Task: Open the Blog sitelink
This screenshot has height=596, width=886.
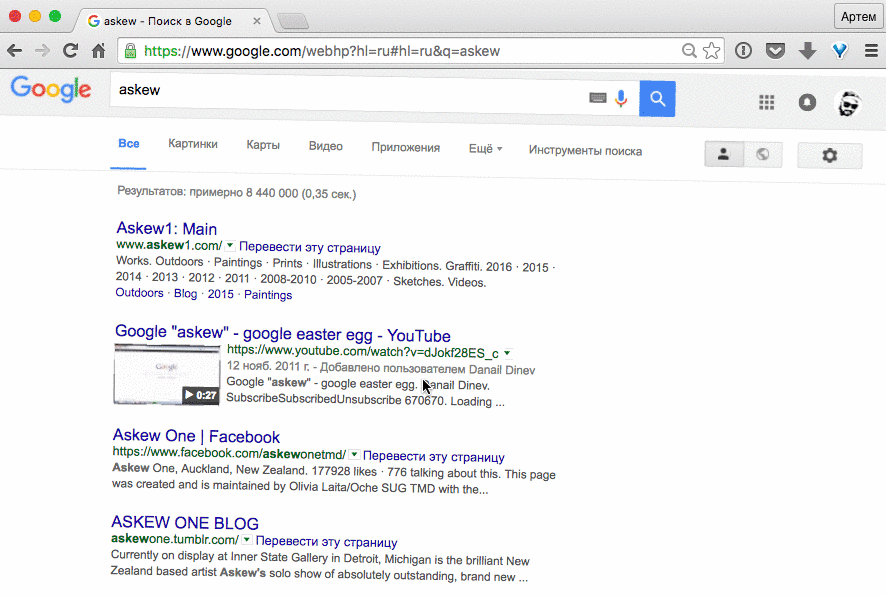Action: [x=185, y=294]
